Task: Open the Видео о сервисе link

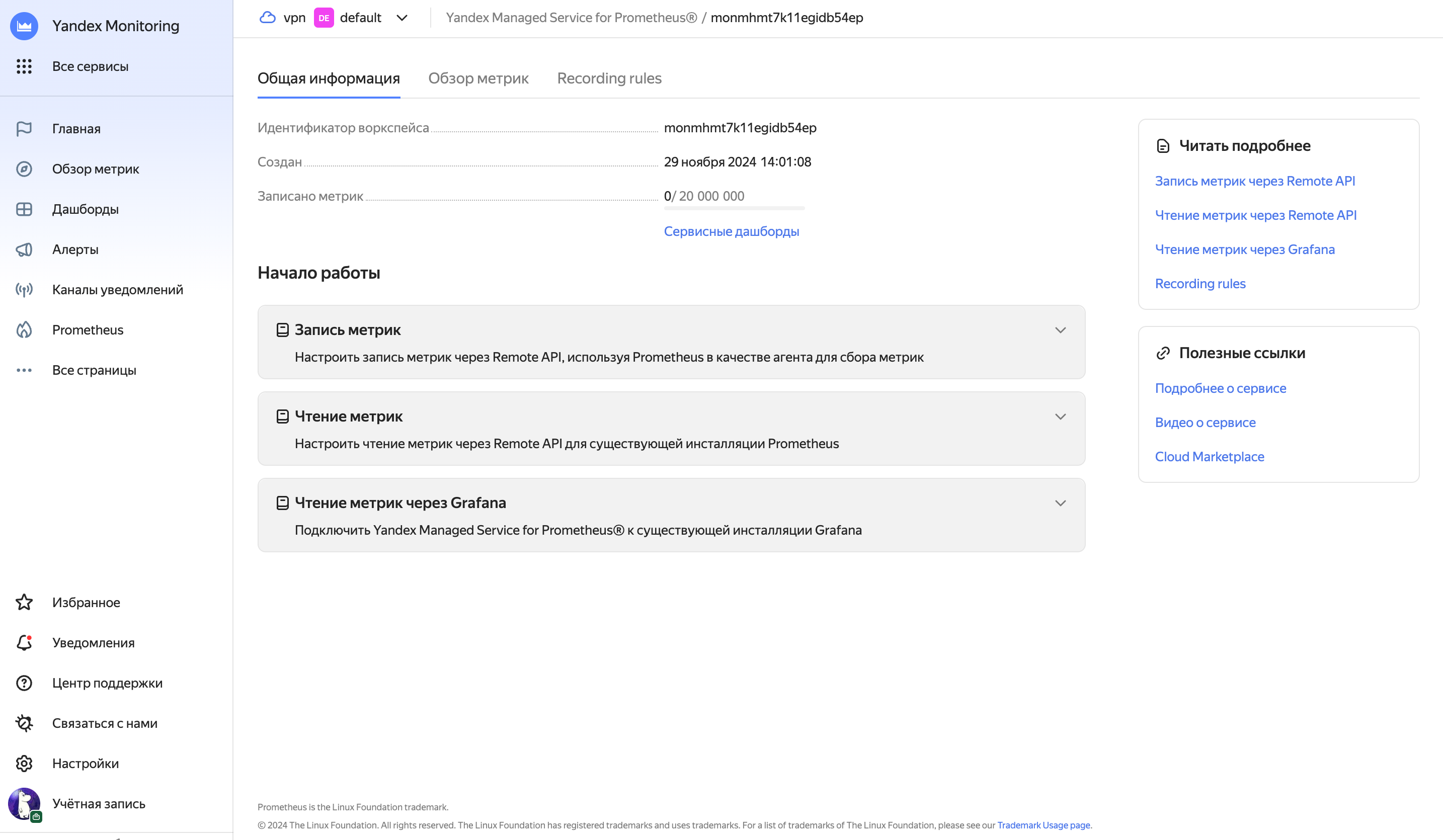Action: [x=1205, y=423]
